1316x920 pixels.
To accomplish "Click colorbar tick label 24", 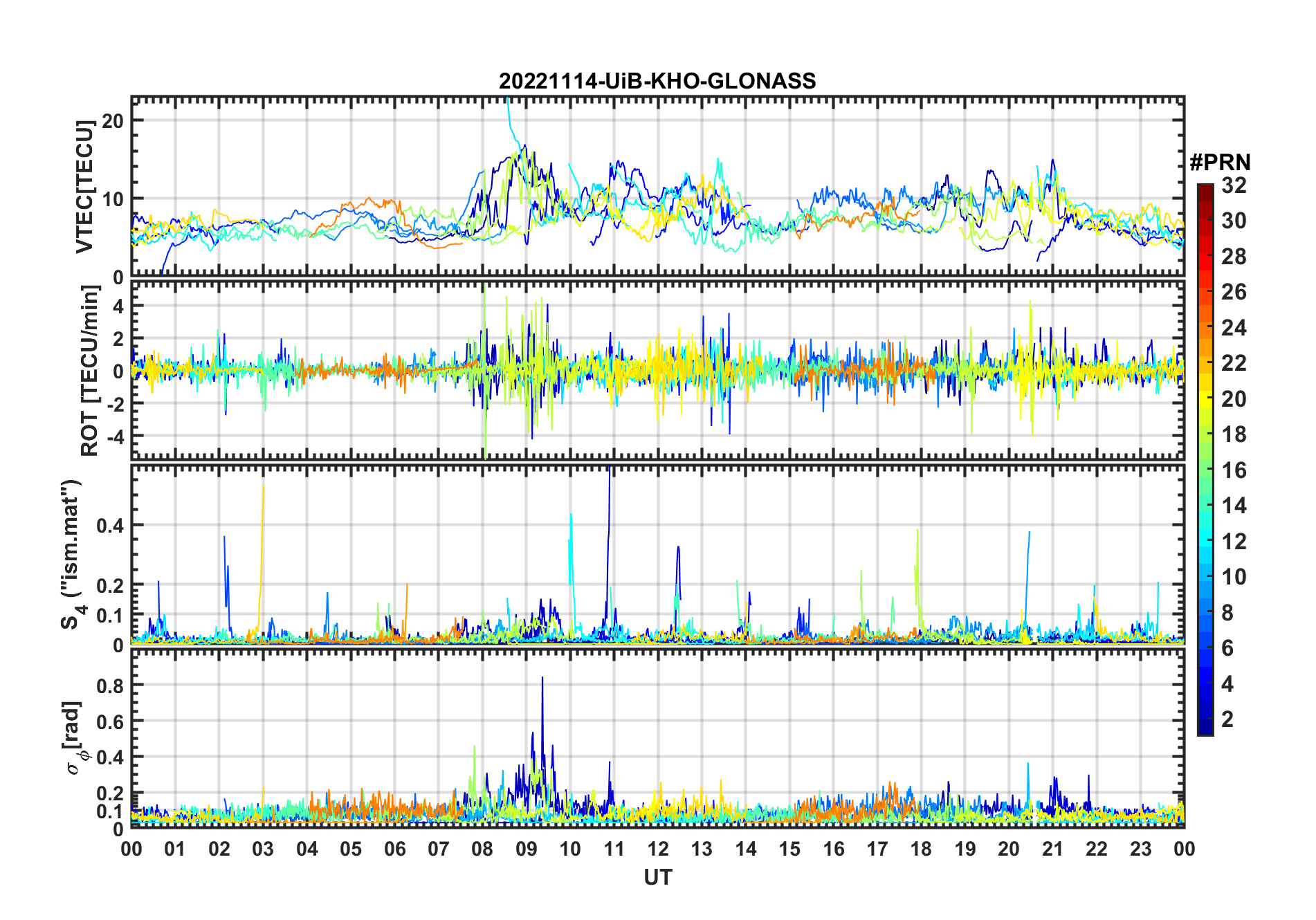I will (1234, 328).
